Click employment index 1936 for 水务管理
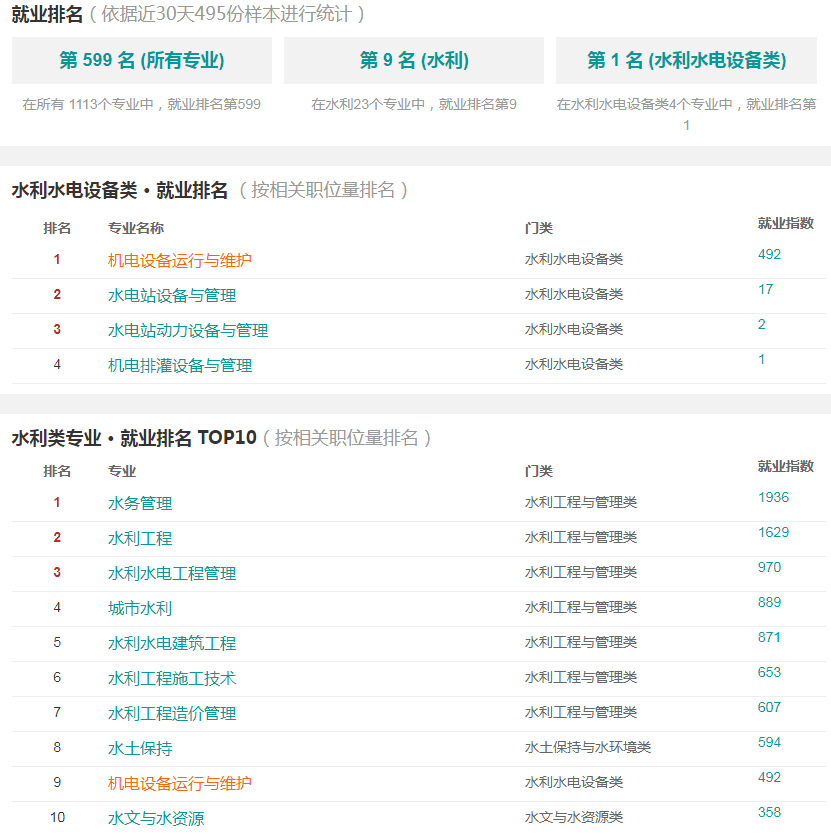 click(x=773, y=497)
